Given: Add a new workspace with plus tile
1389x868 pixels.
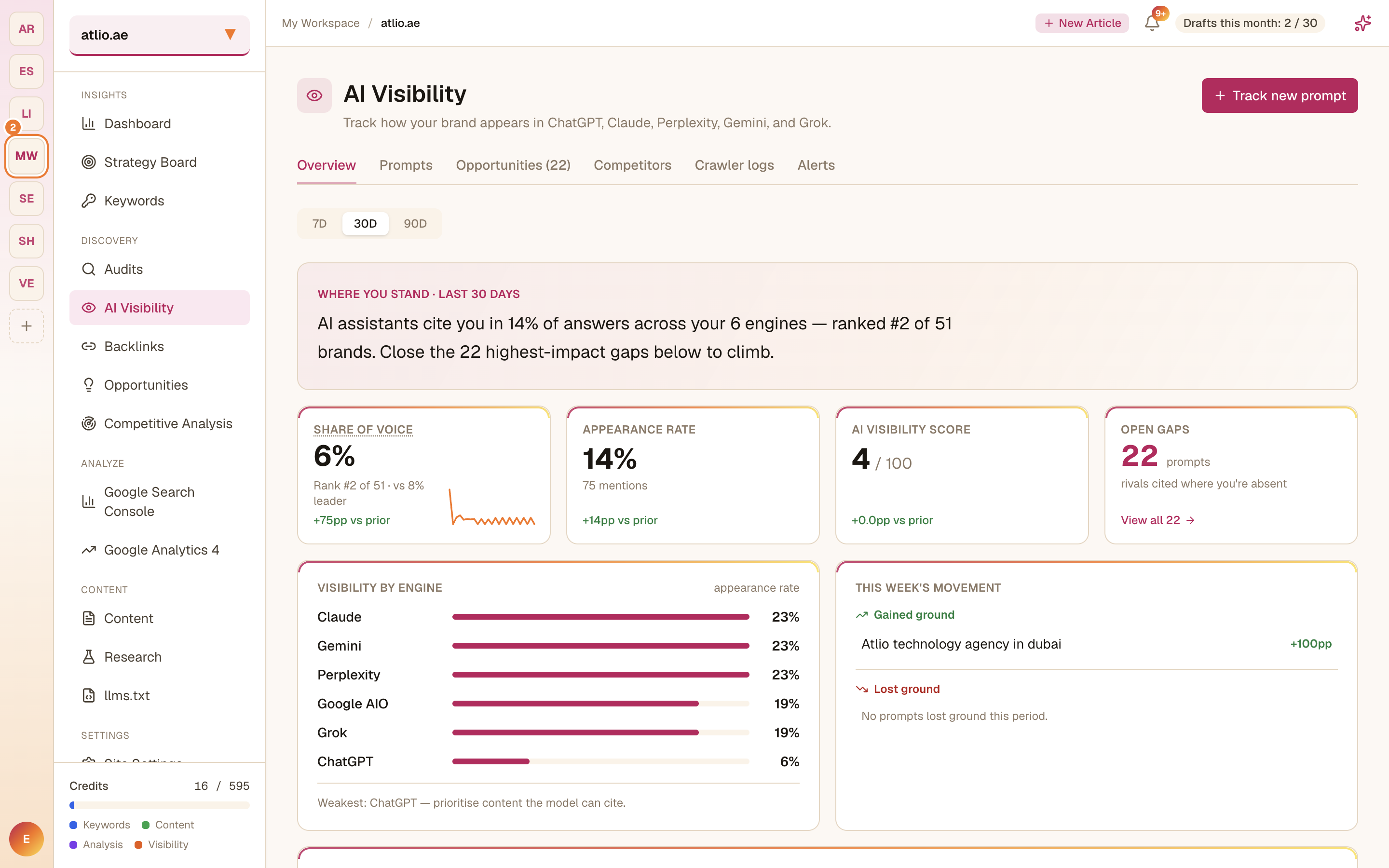Looking at the screenshot, I should point(27,325).
